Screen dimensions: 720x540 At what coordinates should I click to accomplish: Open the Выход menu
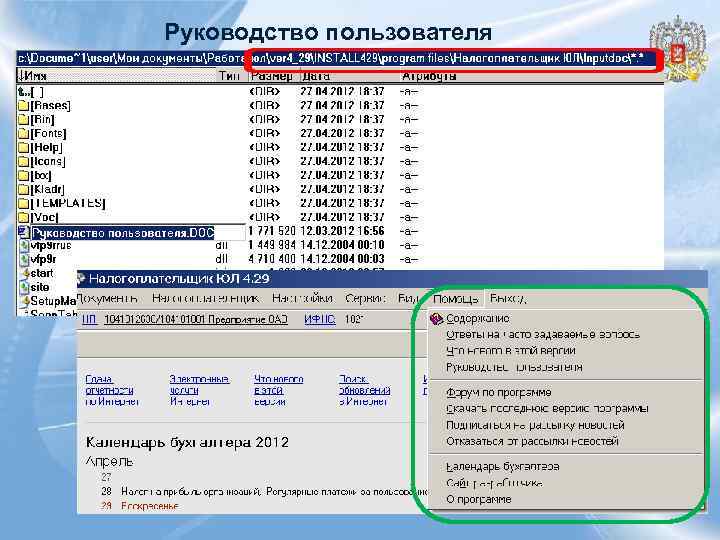point(508,298)
